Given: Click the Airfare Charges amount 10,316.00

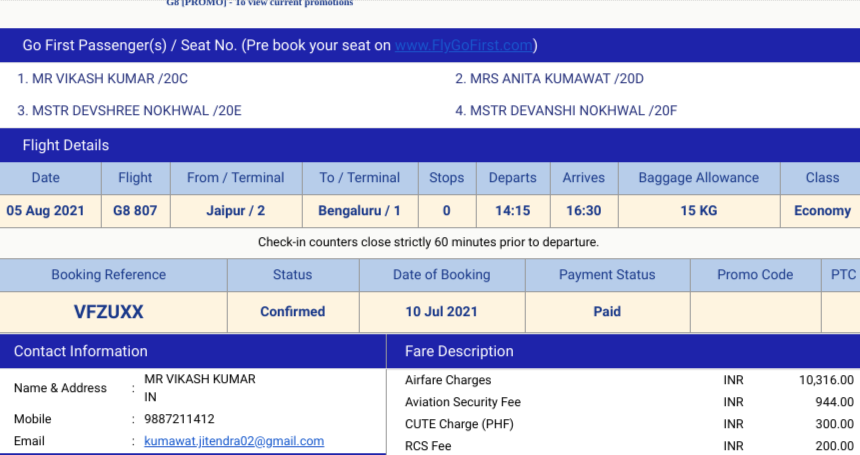Looking at the screenshot, I should tap(826, 380).
